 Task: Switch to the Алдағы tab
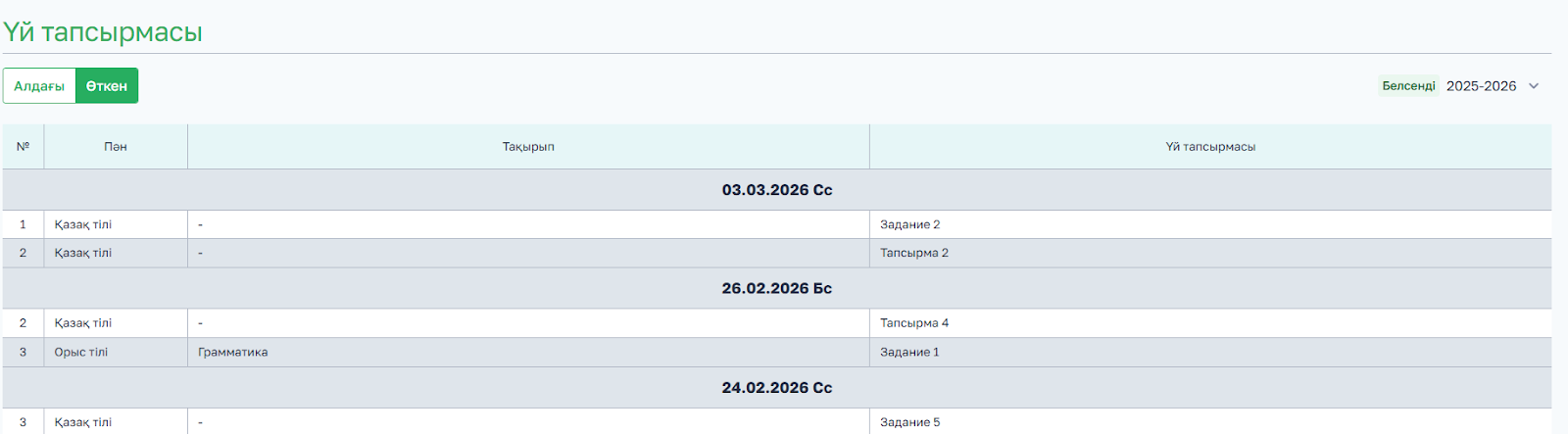(39, 86)
